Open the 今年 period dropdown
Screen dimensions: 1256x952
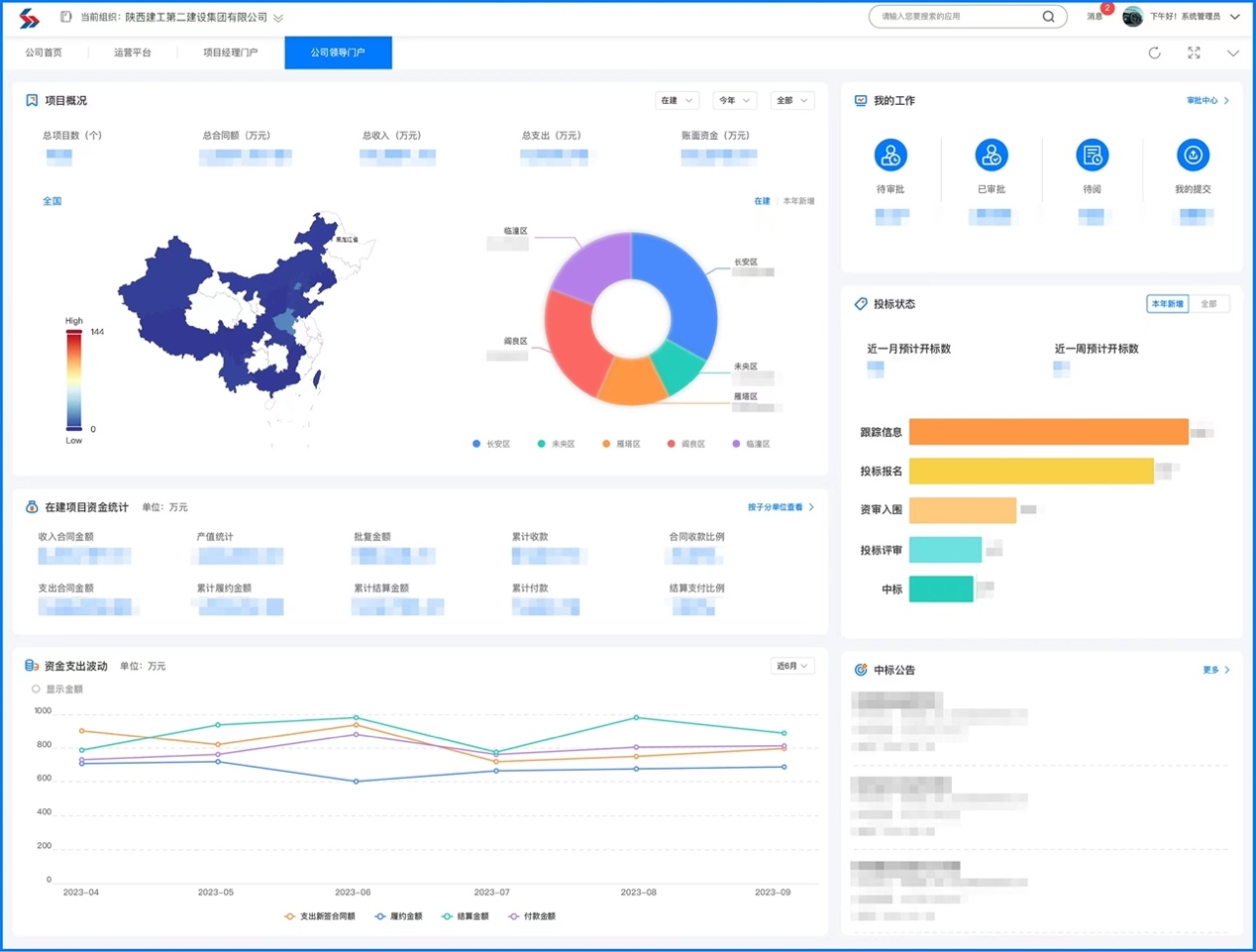click(734, 100)
